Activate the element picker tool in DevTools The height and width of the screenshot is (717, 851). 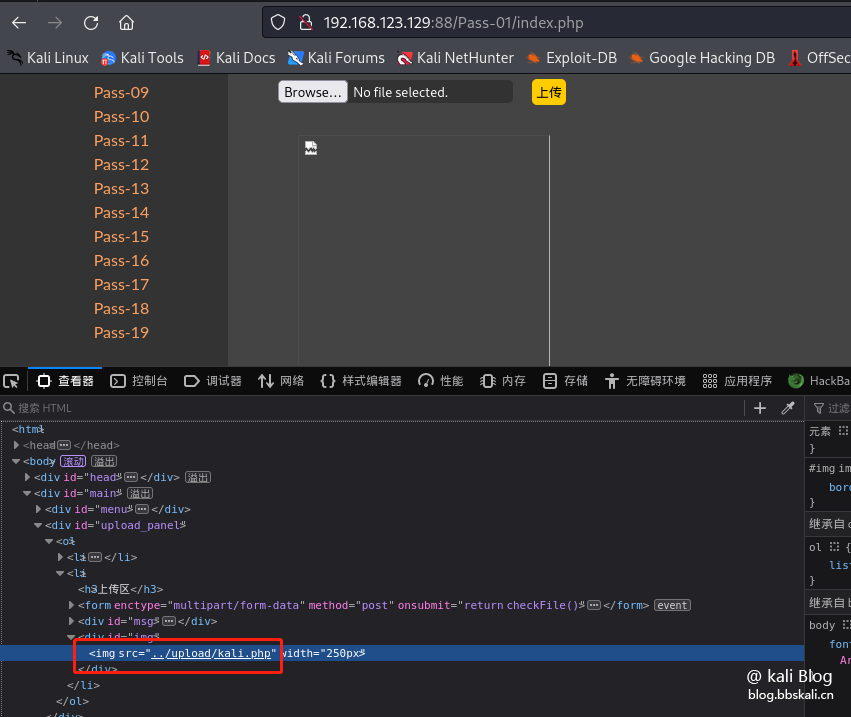[12, 381]
